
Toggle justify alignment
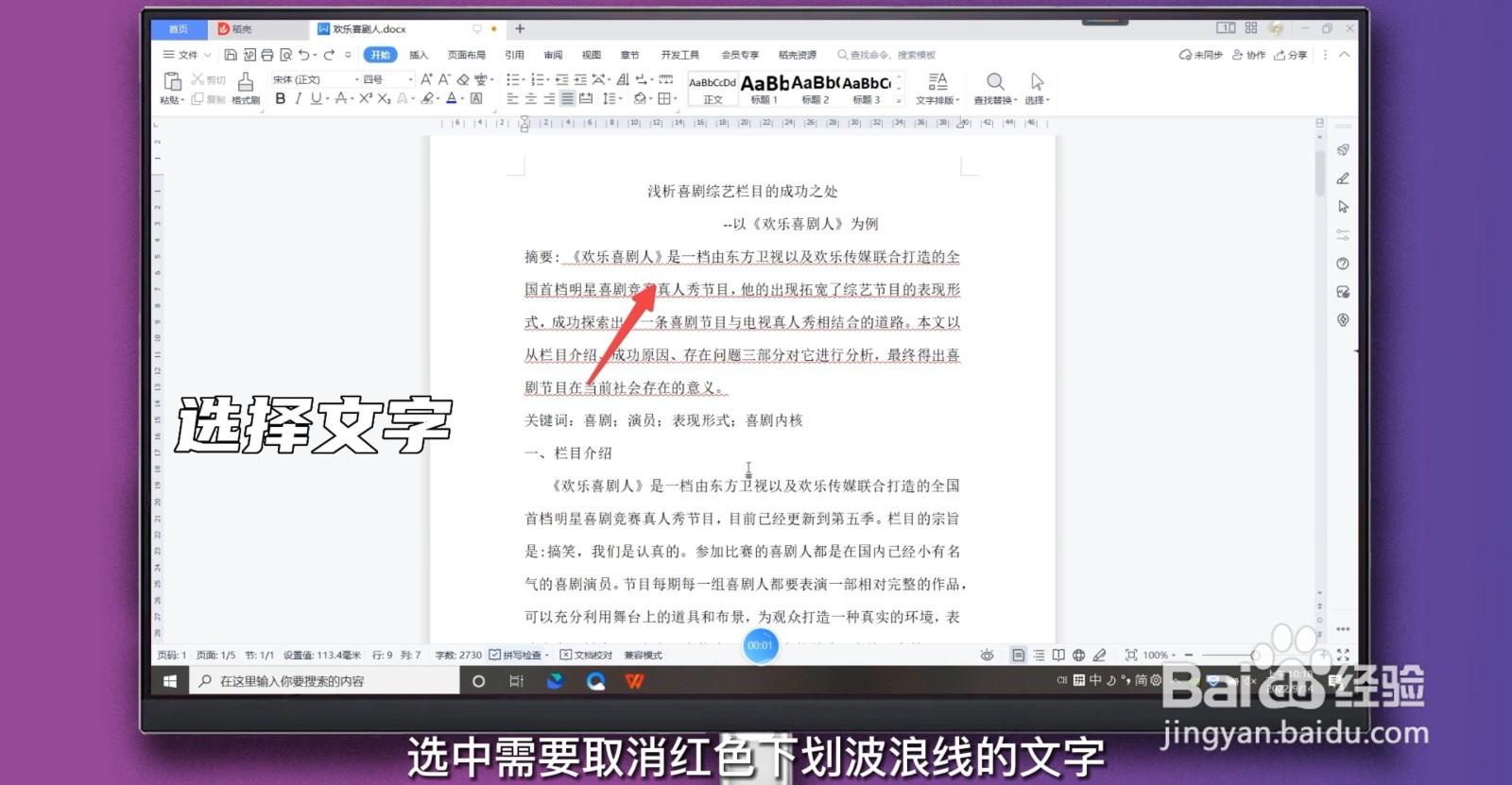coord(567,98)
